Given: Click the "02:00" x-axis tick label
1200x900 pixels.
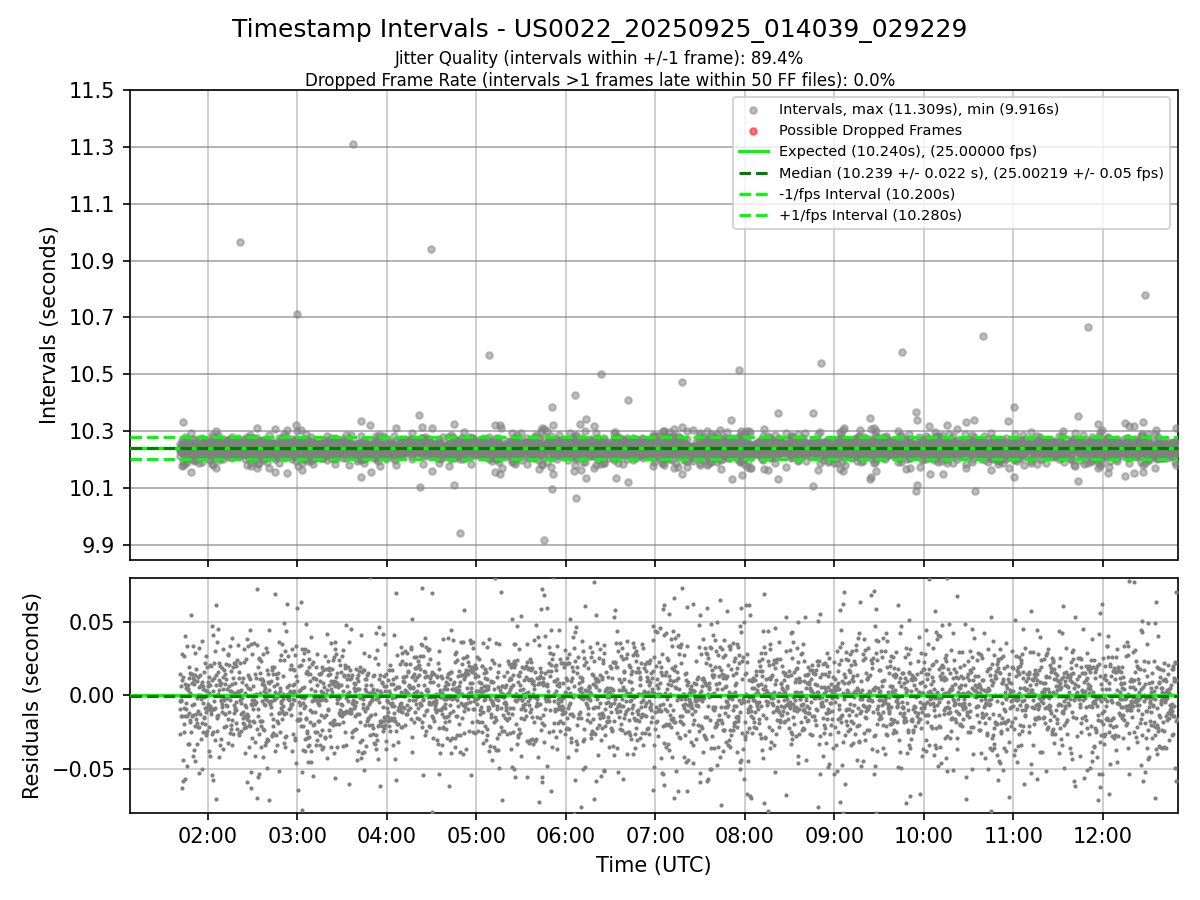Looking at the screenshot, I should click(208, 835).
